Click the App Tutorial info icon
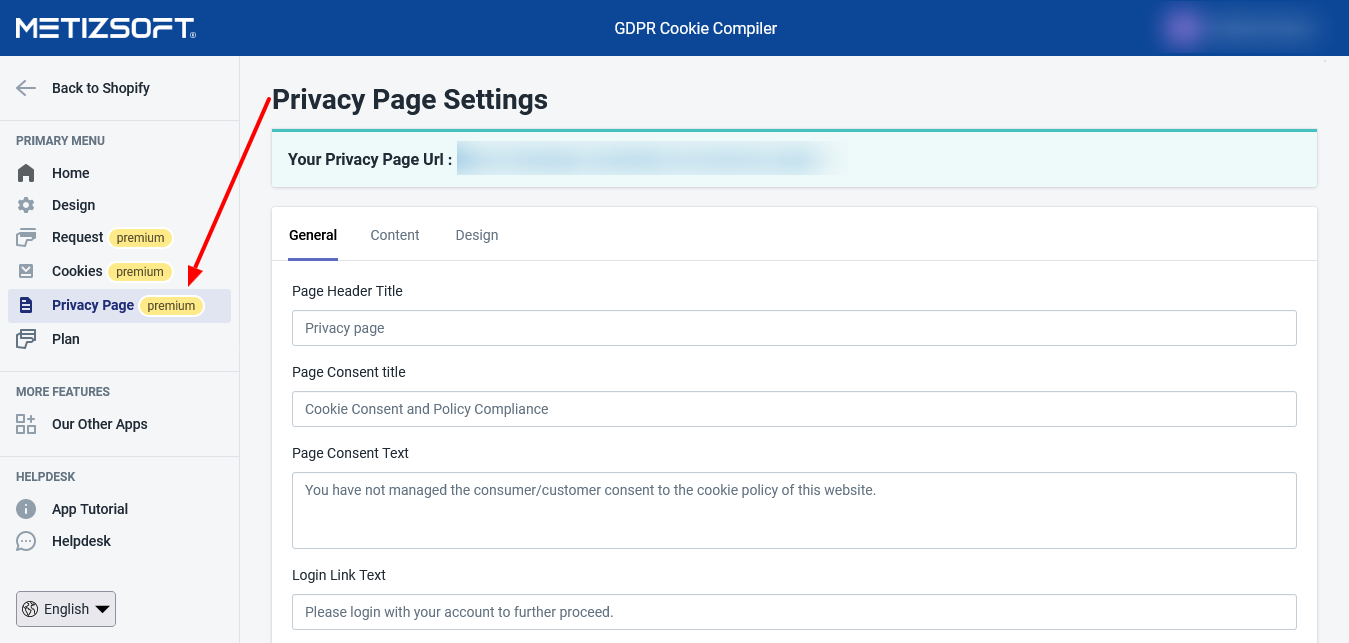The height and width of the screenshot is (643, 1349). point(26,509)
